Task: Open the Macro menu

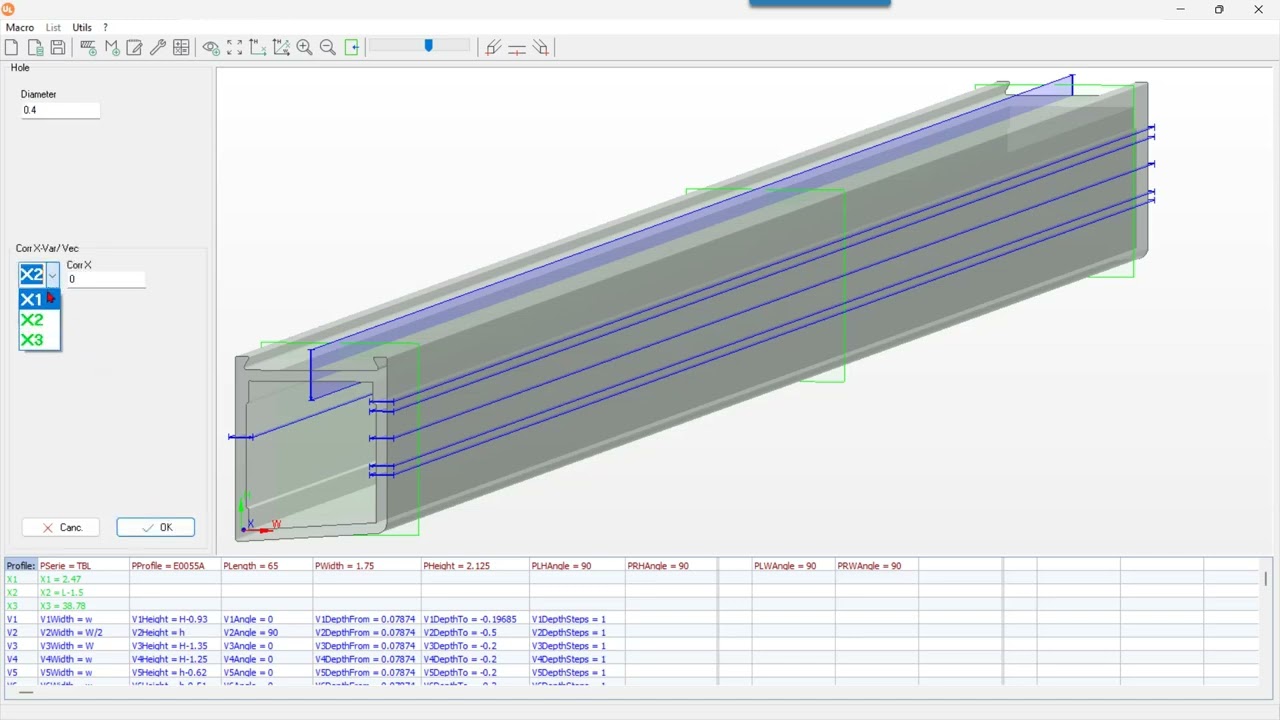Action: (20, 27)
